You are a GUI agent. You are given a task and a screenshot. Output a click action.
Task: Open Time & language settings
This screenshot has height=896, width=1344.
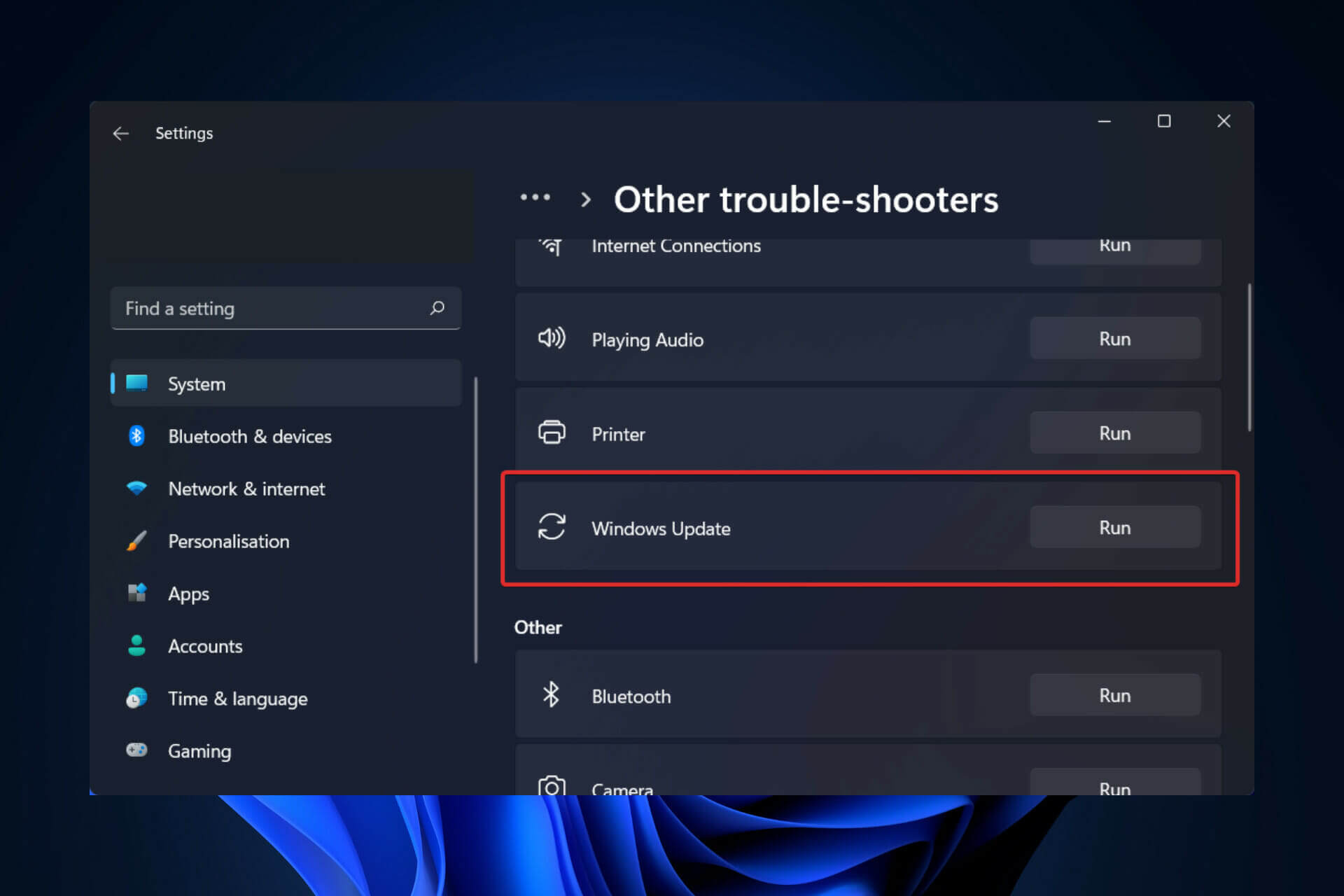pos(286,699)
